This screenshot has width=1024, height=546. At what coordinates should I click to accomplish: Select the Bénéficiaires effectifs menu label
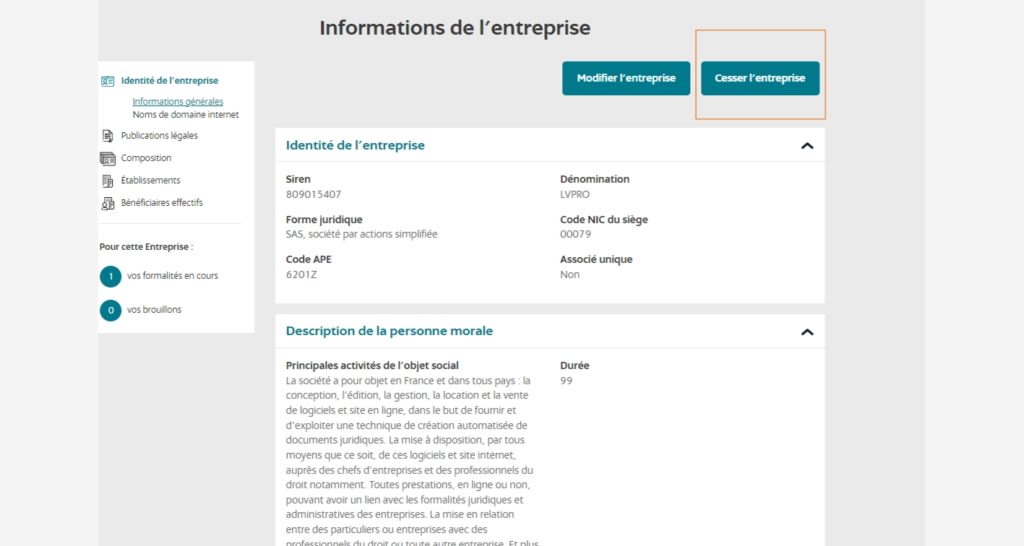[x=162, y=203]
